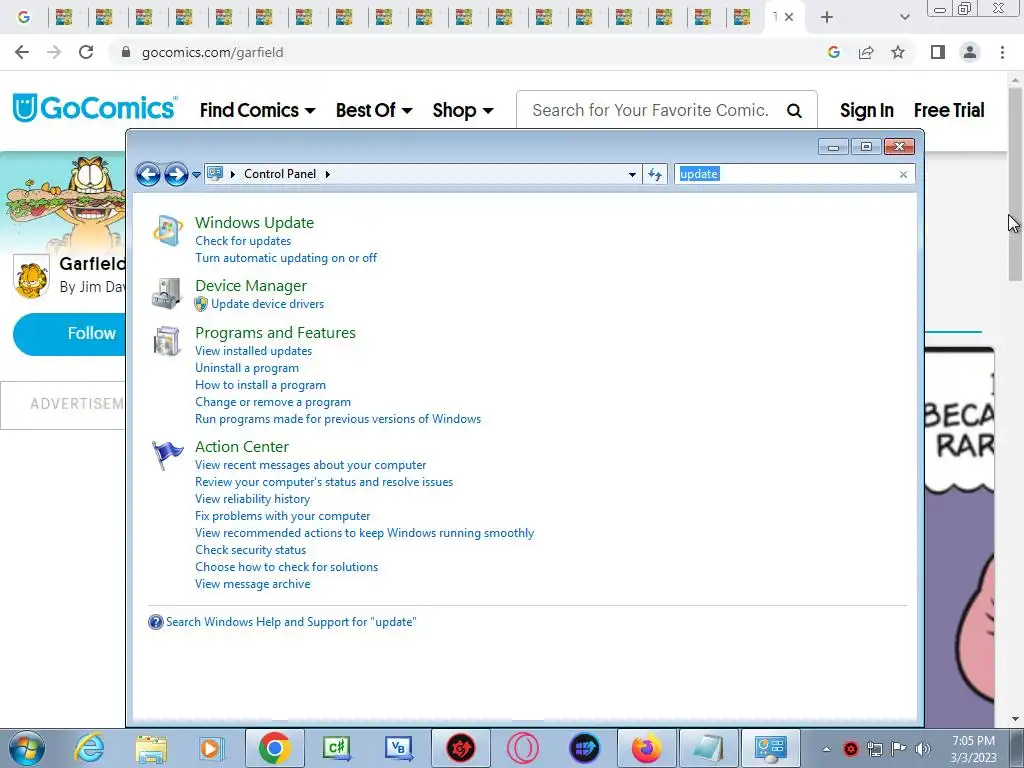Open View installed updates
The image size is (1024, 768).
pos(253,351)
